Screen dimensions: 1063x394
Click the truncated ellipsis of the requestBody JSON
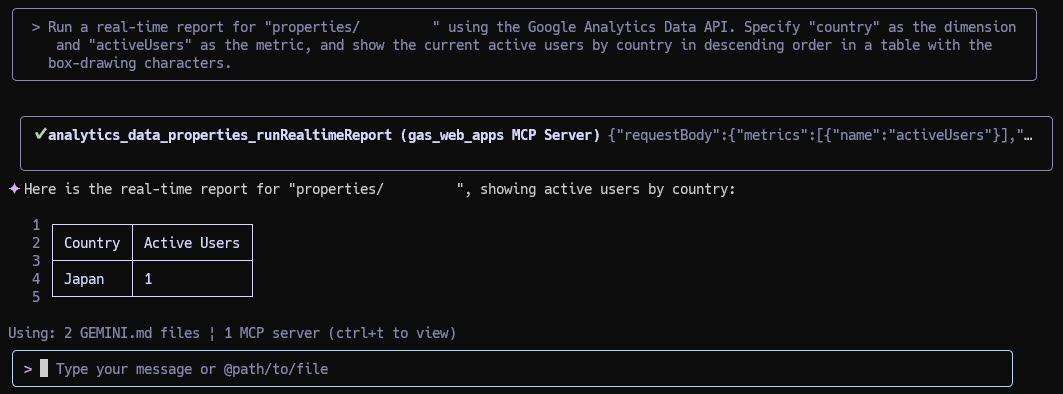pos(1028,135)
